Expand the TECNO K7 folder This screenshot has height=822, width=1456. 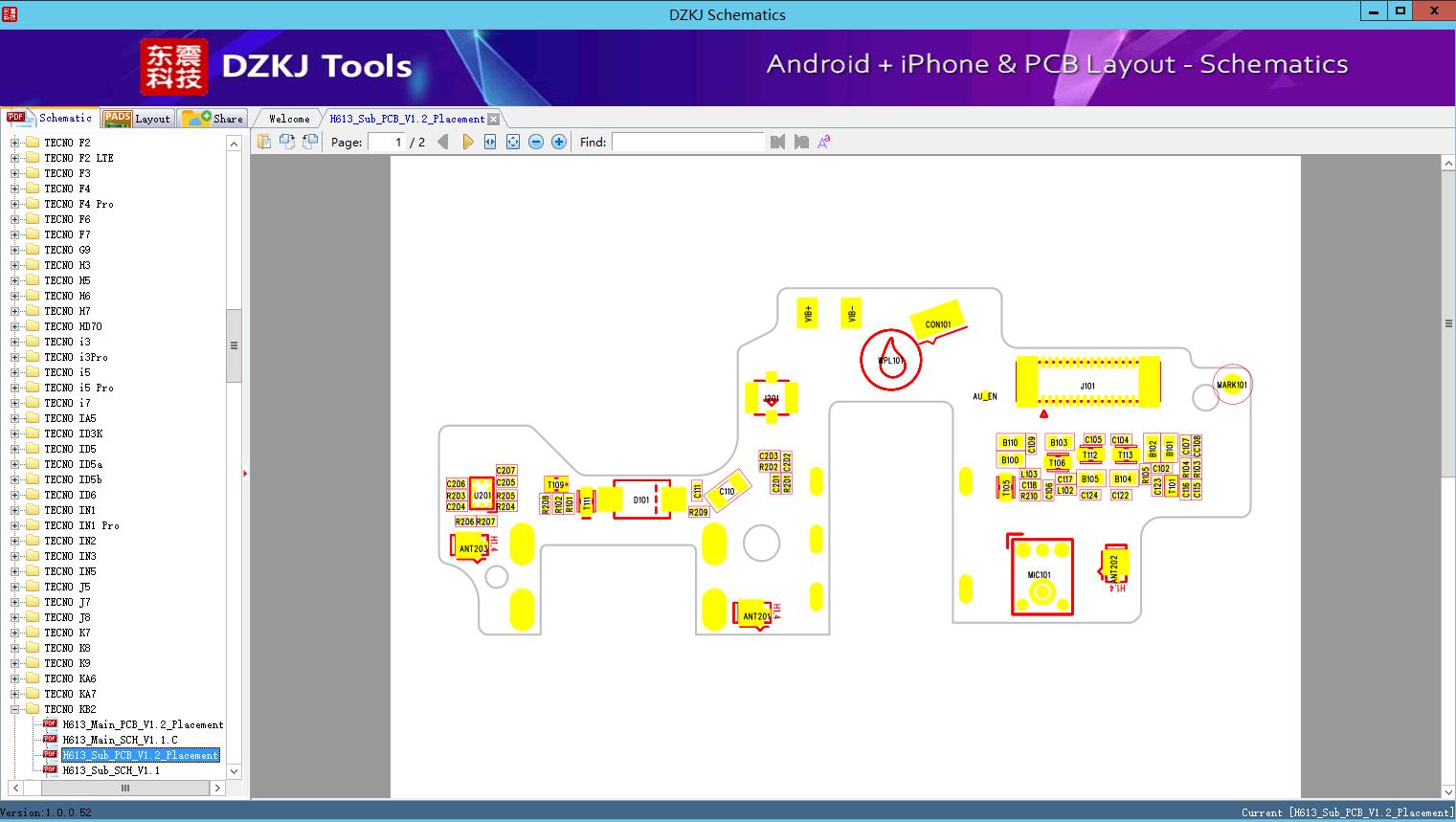pos(14,633)
